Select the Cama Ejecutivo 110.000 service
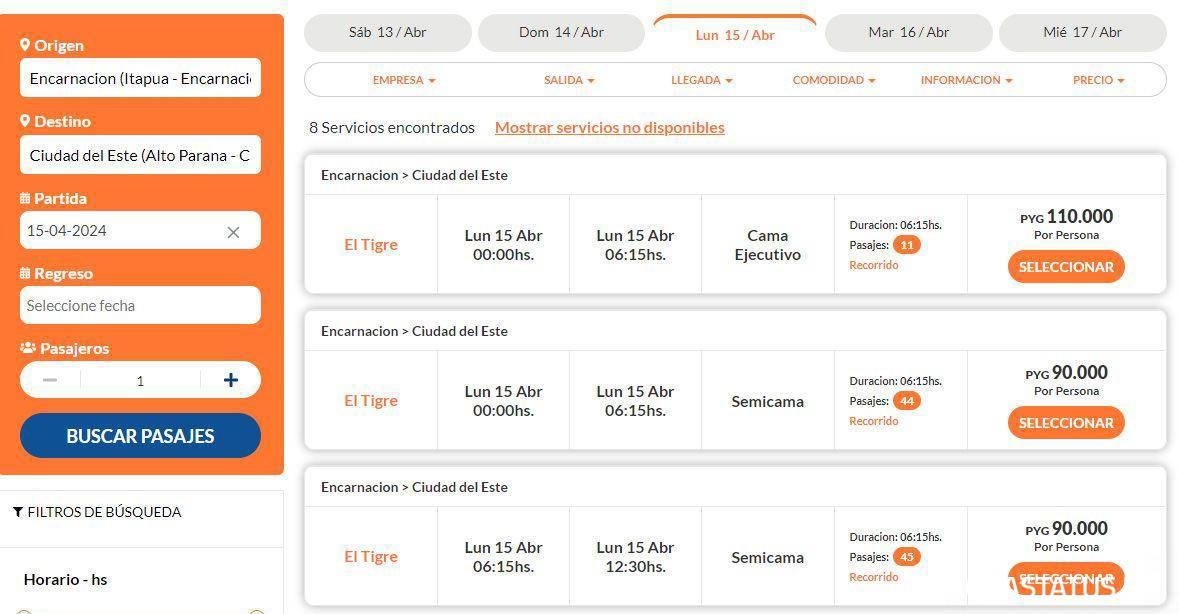This screenshot has height=614, width=1179. point(1065,267)
